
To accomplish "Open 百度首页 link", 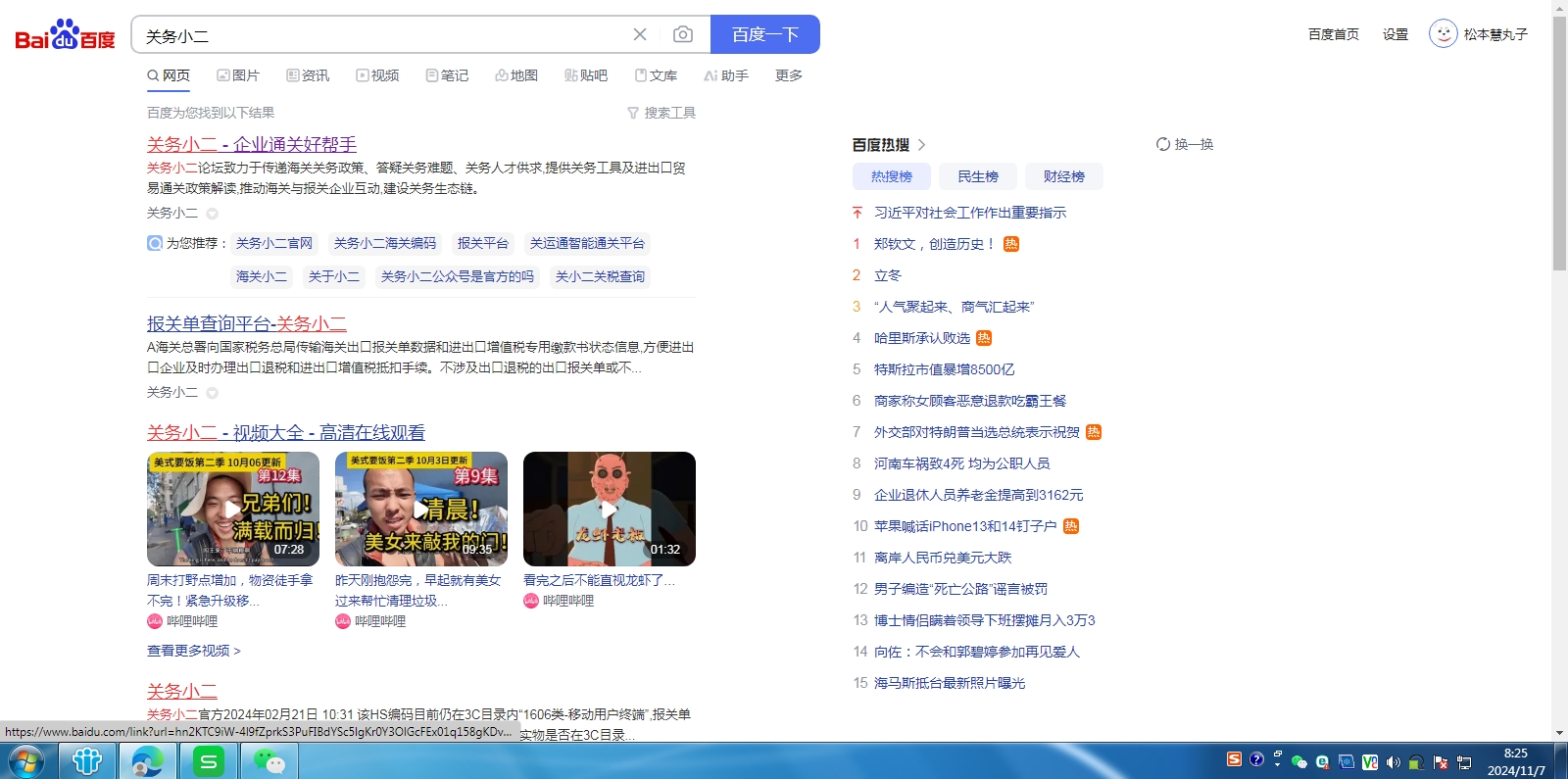I will [1334, 34].
